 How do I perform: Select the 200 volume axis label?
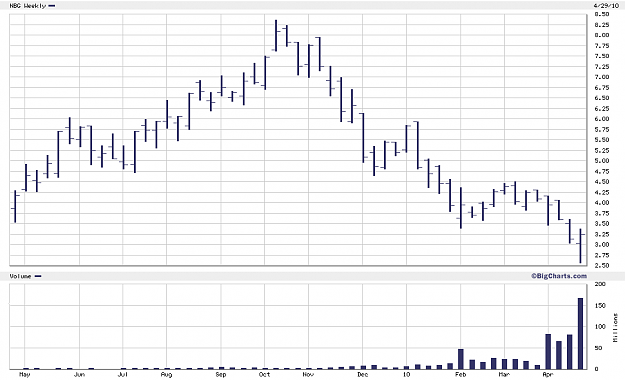(x=600, y=284)
